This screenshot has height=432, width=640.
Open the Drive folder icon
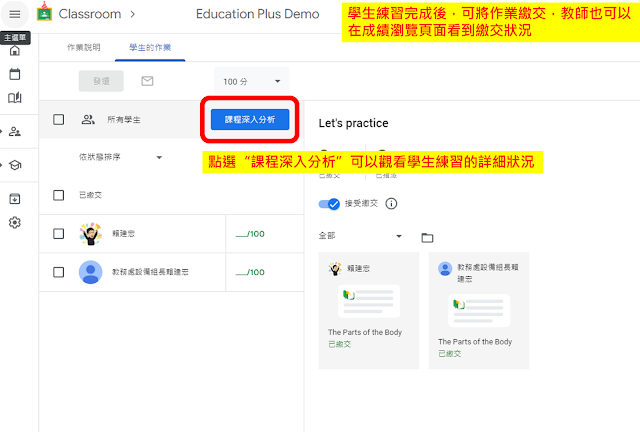coord(427,238)
